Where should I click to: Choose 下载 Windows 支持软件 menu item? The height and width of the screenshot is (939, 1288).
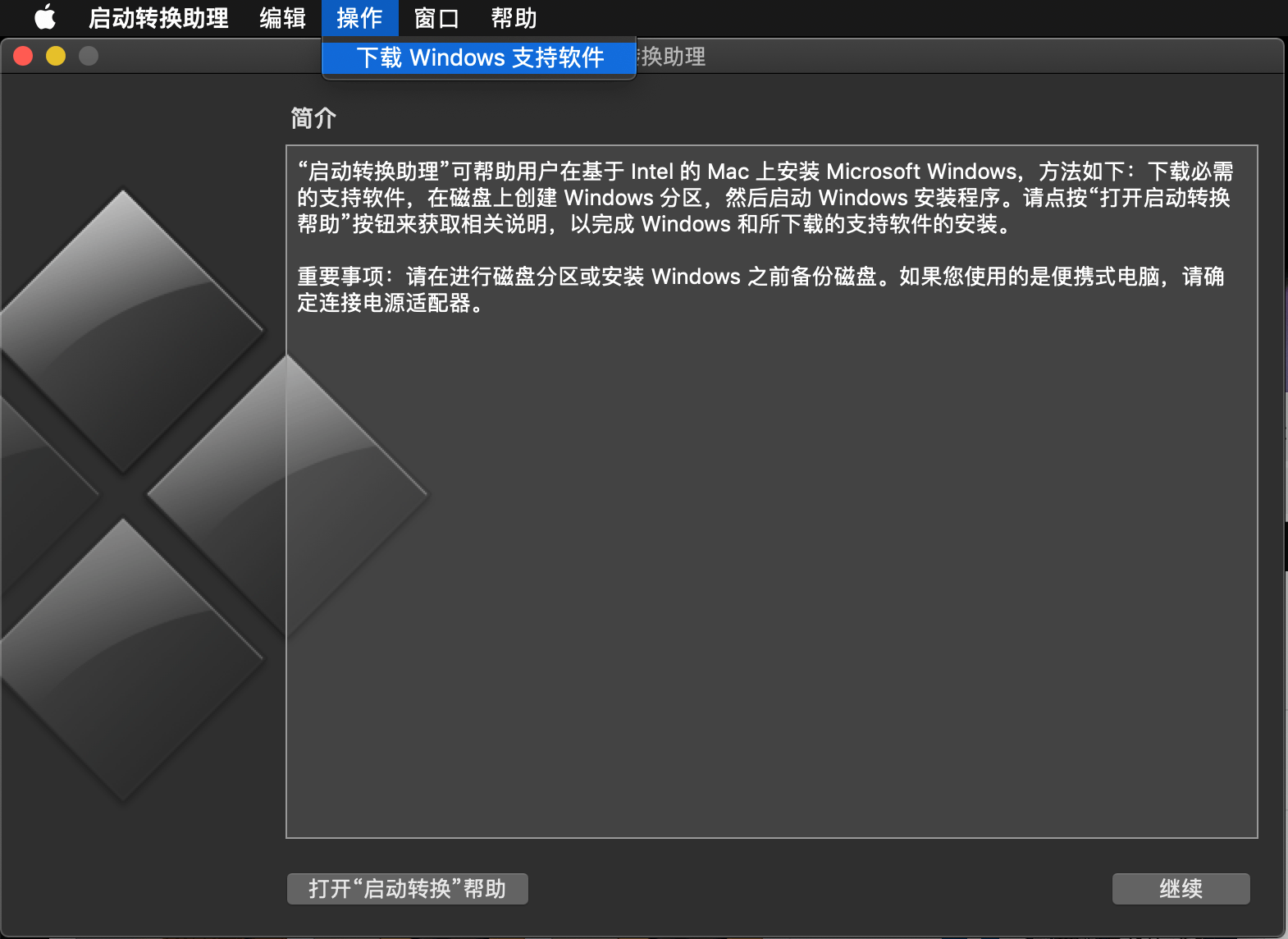pyautogui.click(x=479, y=57)
